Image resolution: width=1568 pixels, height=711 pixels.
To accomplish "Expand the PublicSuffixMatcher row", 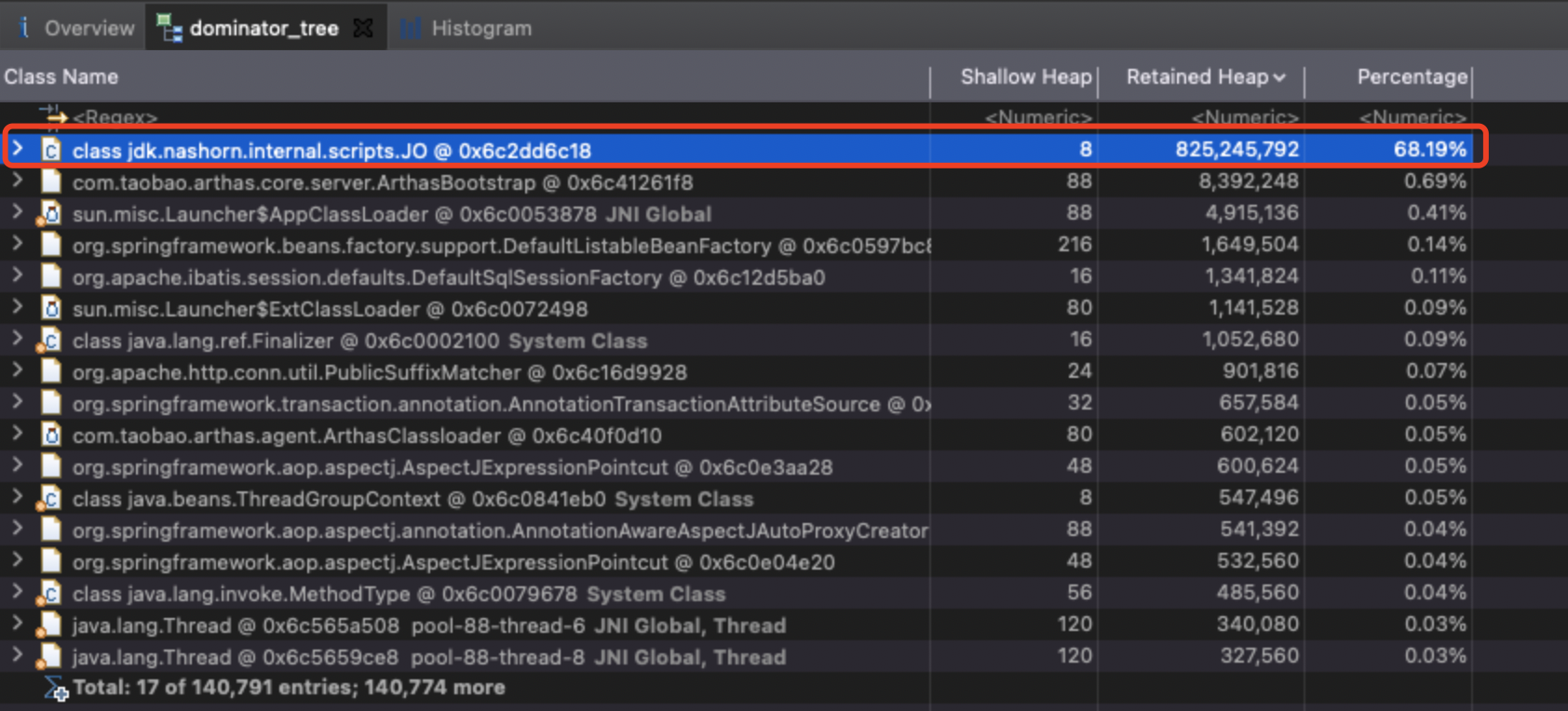I will coord(17,370).
